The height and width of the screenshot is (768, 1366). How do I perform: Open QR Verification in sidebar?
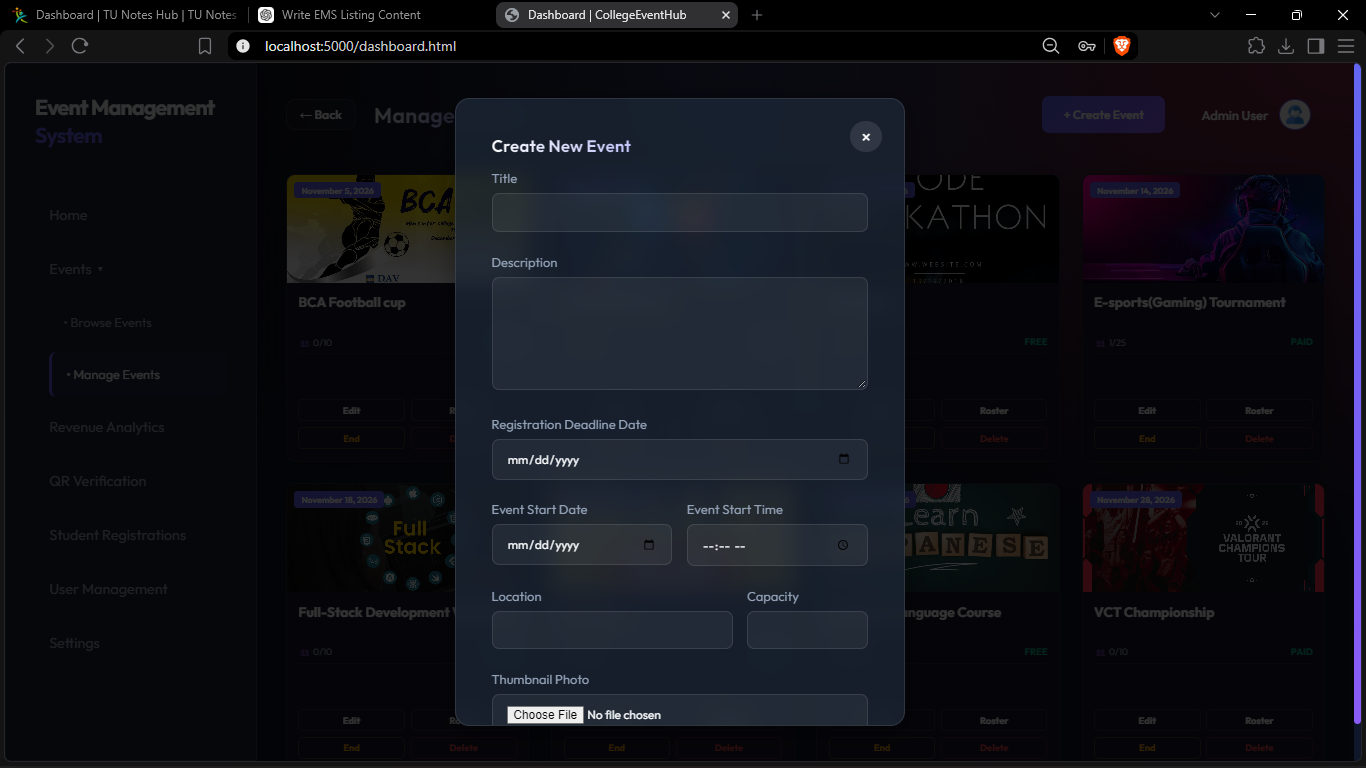click(98, 481)
